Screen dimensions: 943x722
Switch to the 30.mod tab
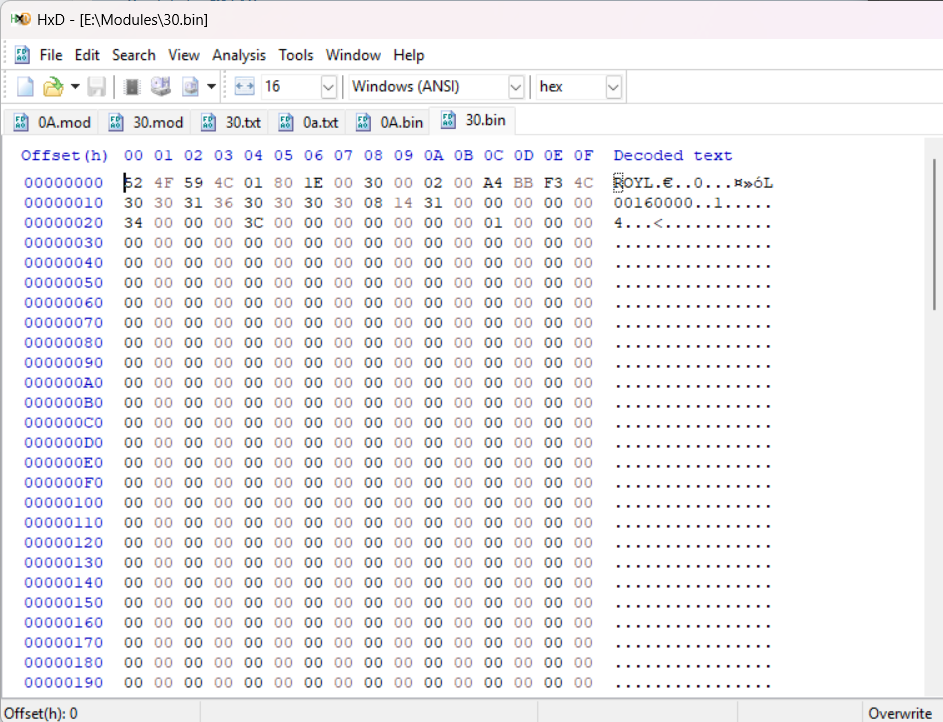click(146, 122)
